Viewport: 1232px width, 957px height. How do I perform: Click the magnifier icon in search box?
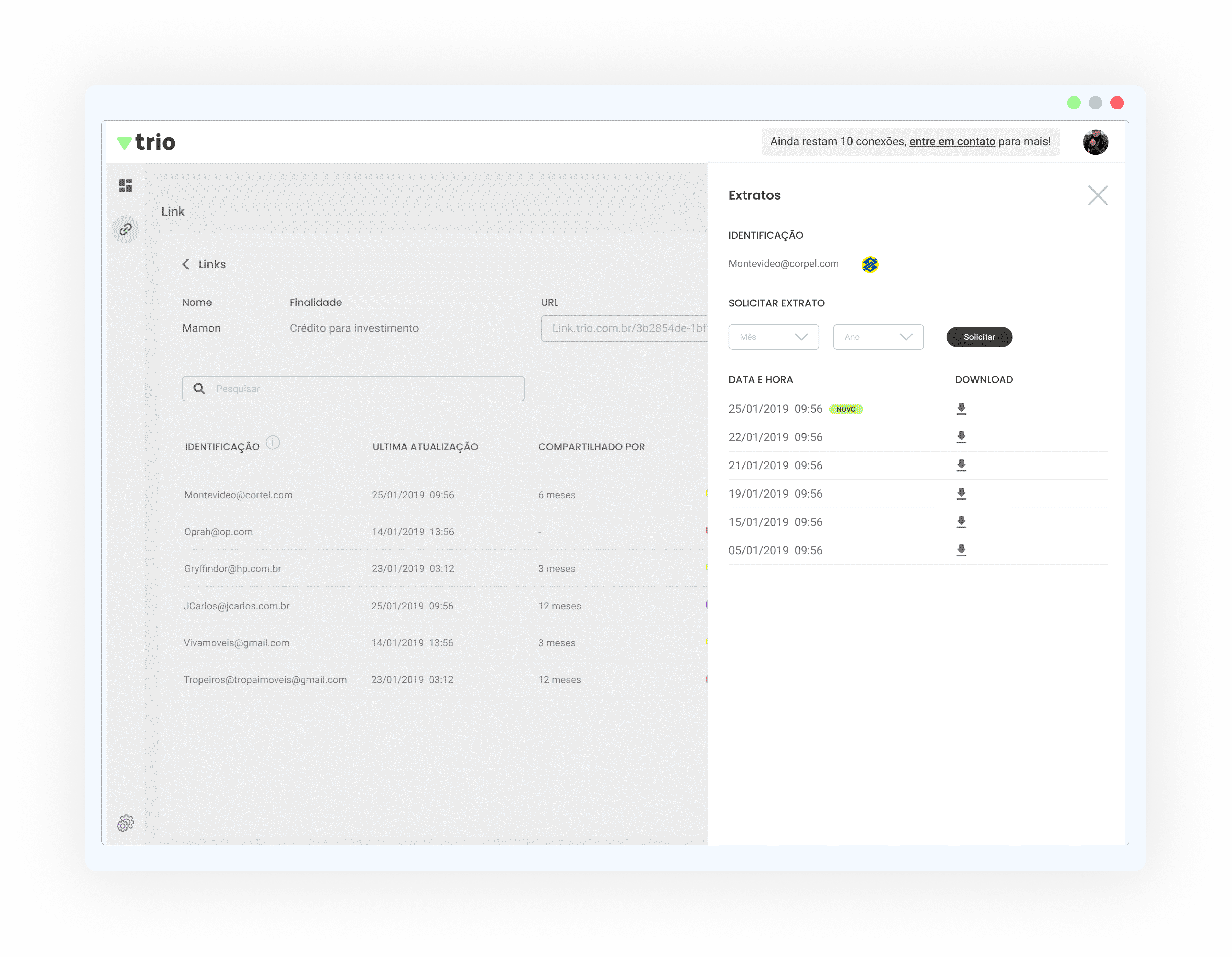pos(199,389)
